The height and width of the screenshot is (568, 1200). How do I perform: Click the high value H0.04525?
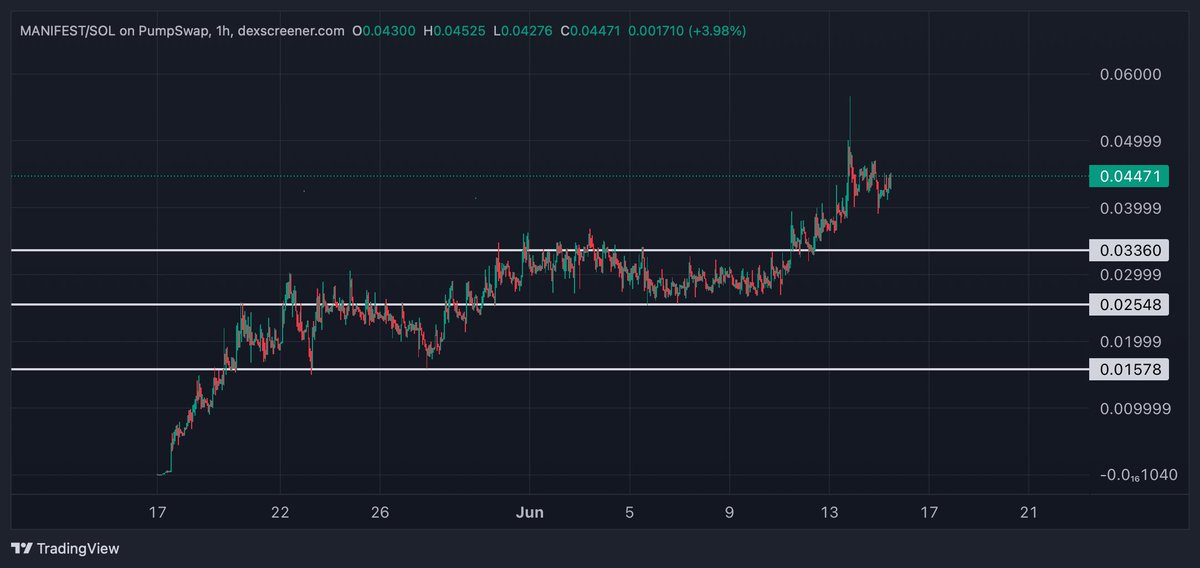tap(455, 32)
